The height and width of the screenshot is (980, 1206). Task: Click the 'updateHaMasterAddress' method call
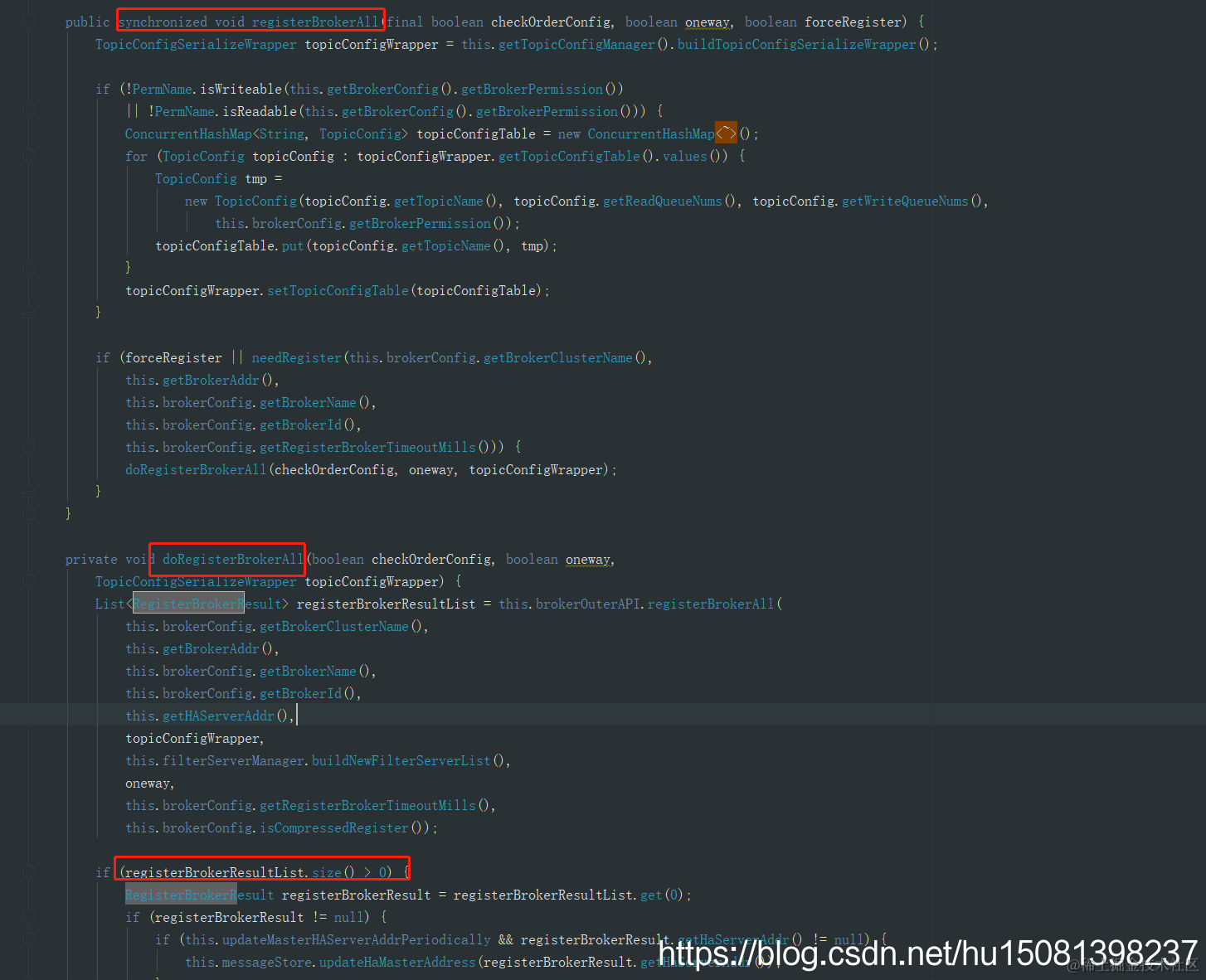[x=397, y=963]
